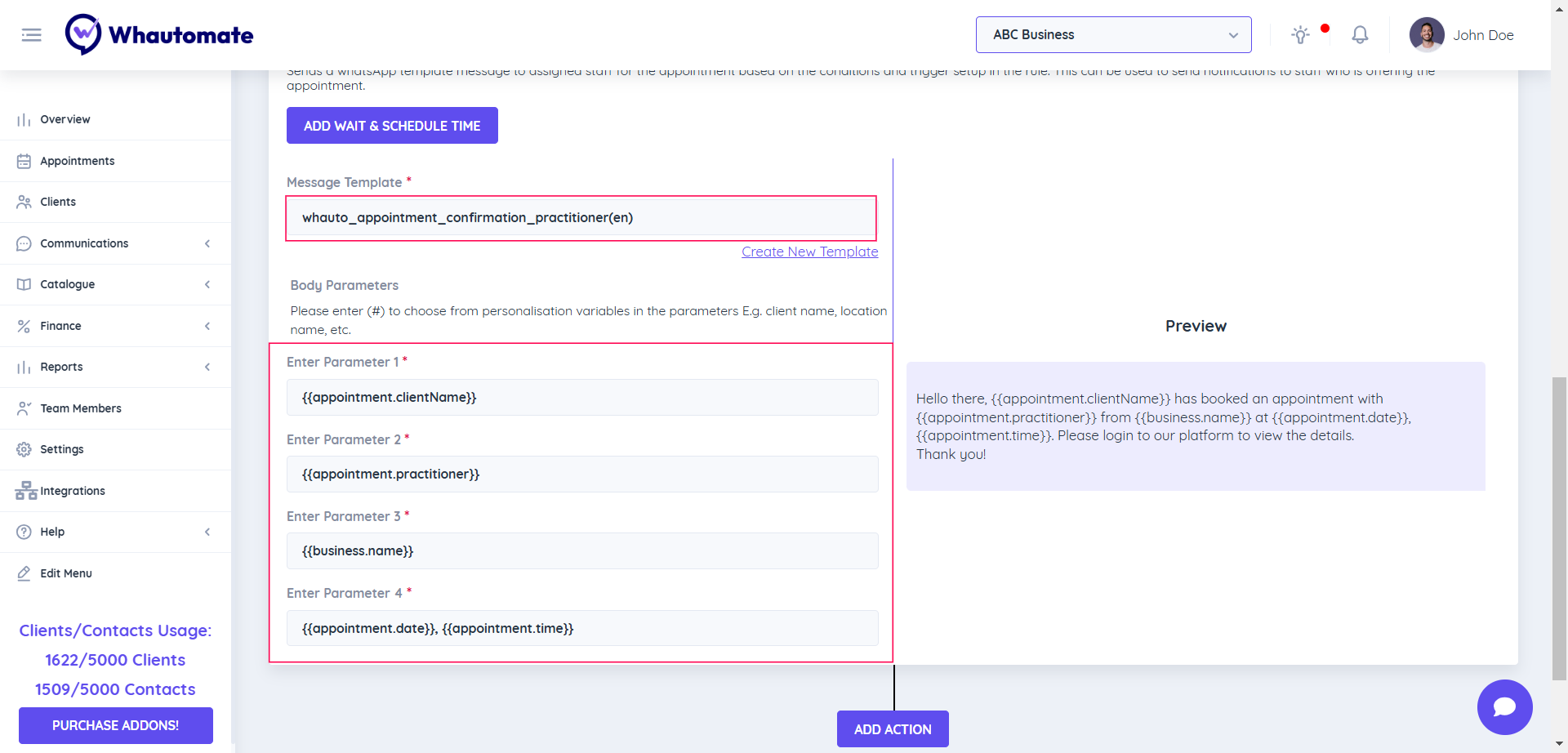Click the Whautomate logo
1568x753 pixels.
coord(159,35)
